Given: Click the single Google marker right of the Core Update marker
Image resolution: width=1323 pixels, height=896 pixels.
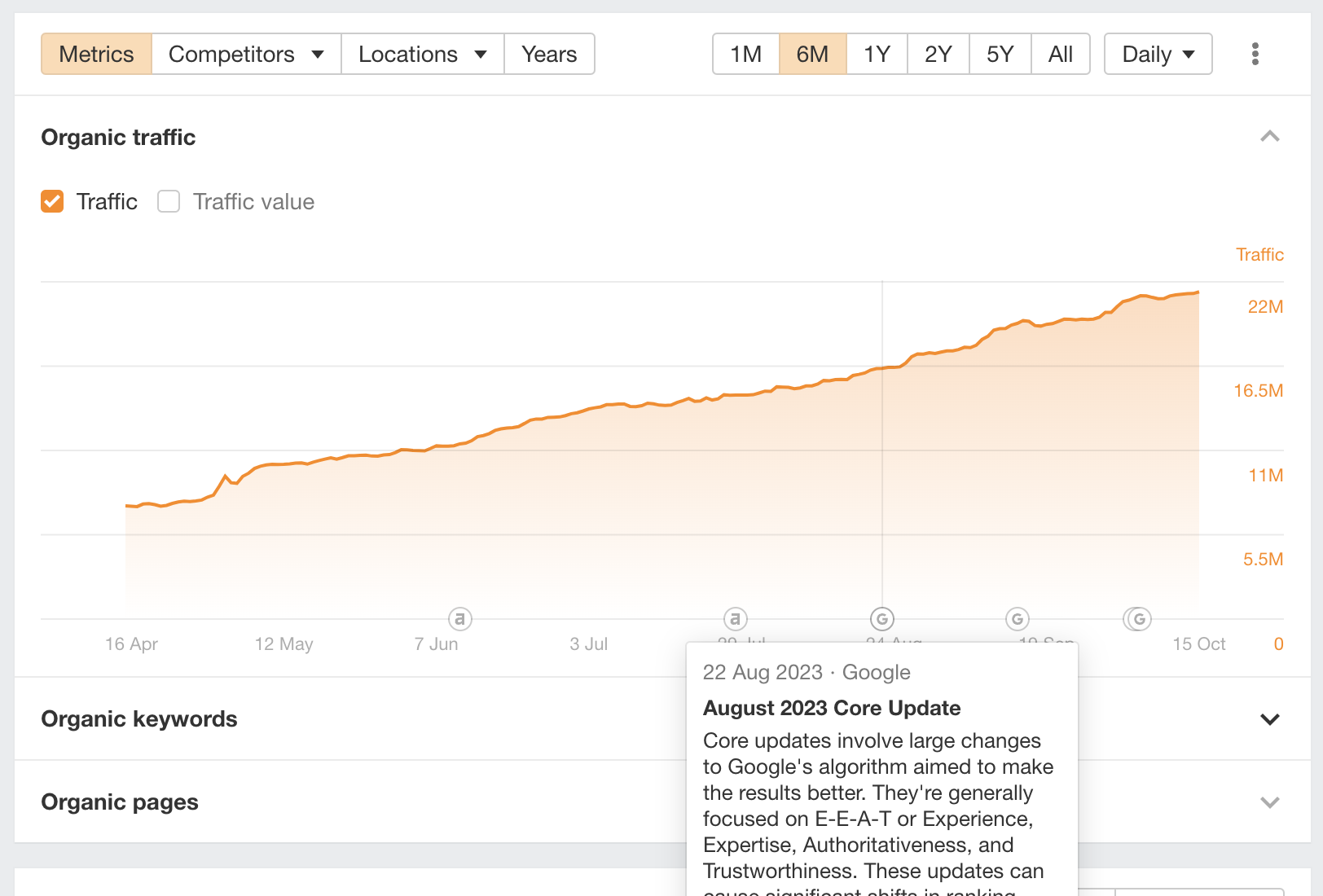Looking at the screenshot, I should (x=1018, y=619).
